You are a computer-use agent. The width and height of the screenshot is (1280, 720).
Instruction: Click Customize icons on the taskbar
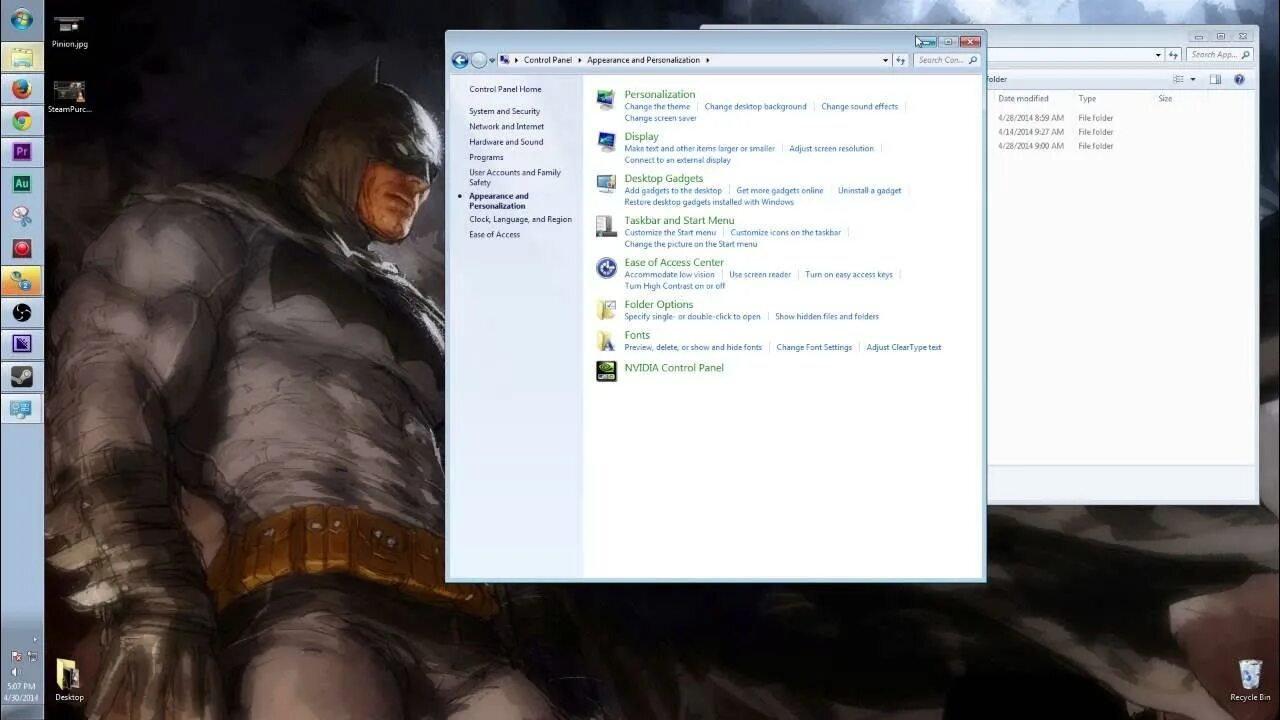point(785,232)
